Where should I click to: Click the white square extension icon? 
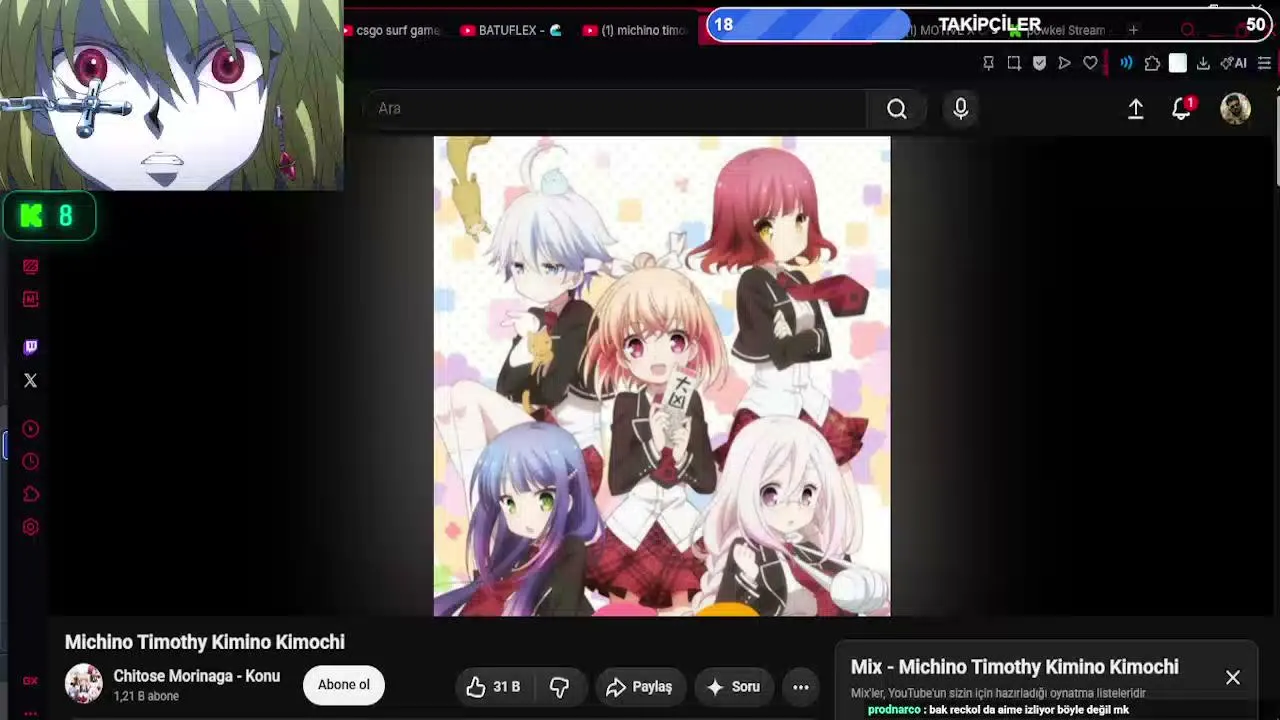click(x=1178, y=63)
